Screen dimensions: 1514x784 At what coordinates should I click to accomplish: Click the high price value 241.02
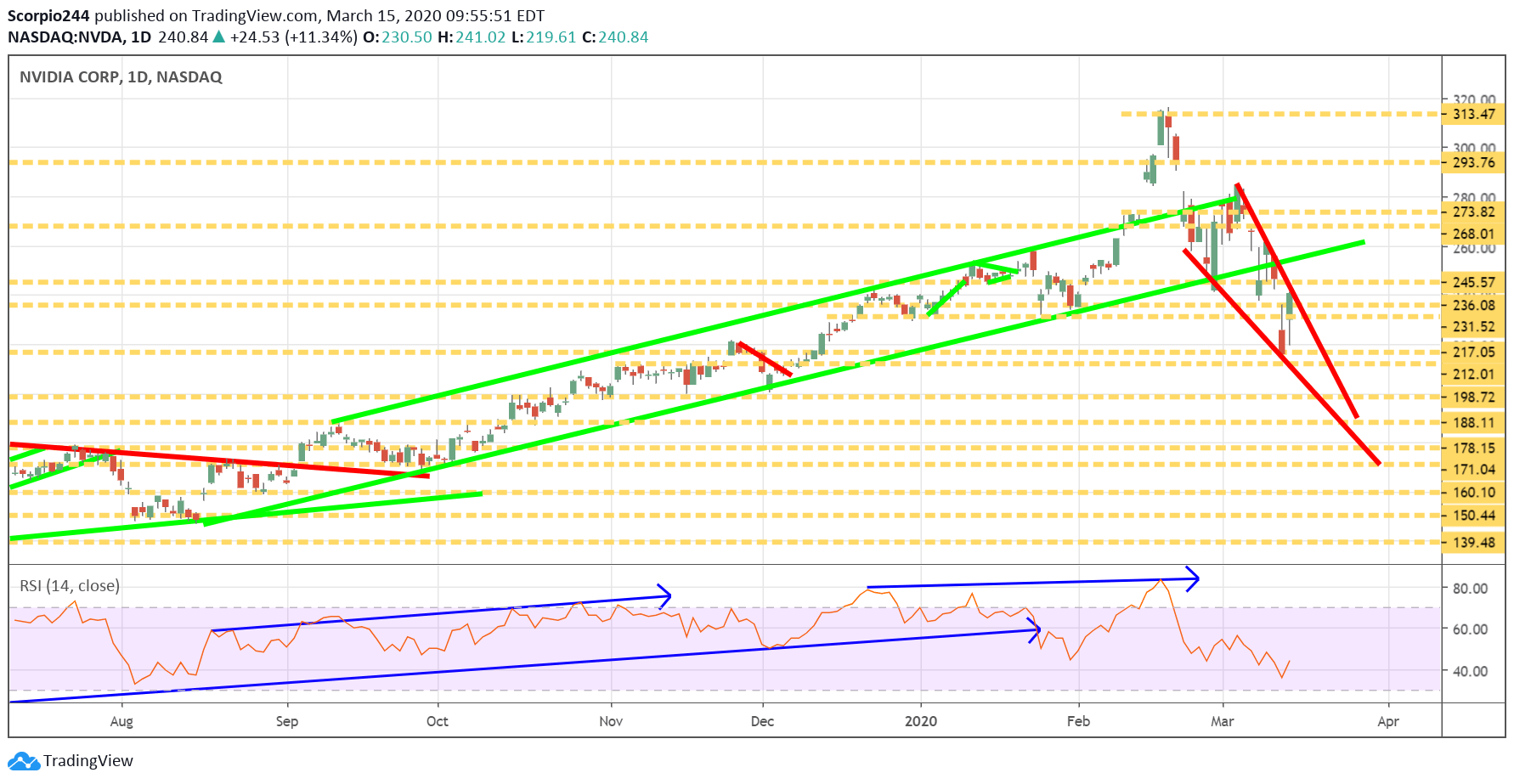click(x=481, y=37)
